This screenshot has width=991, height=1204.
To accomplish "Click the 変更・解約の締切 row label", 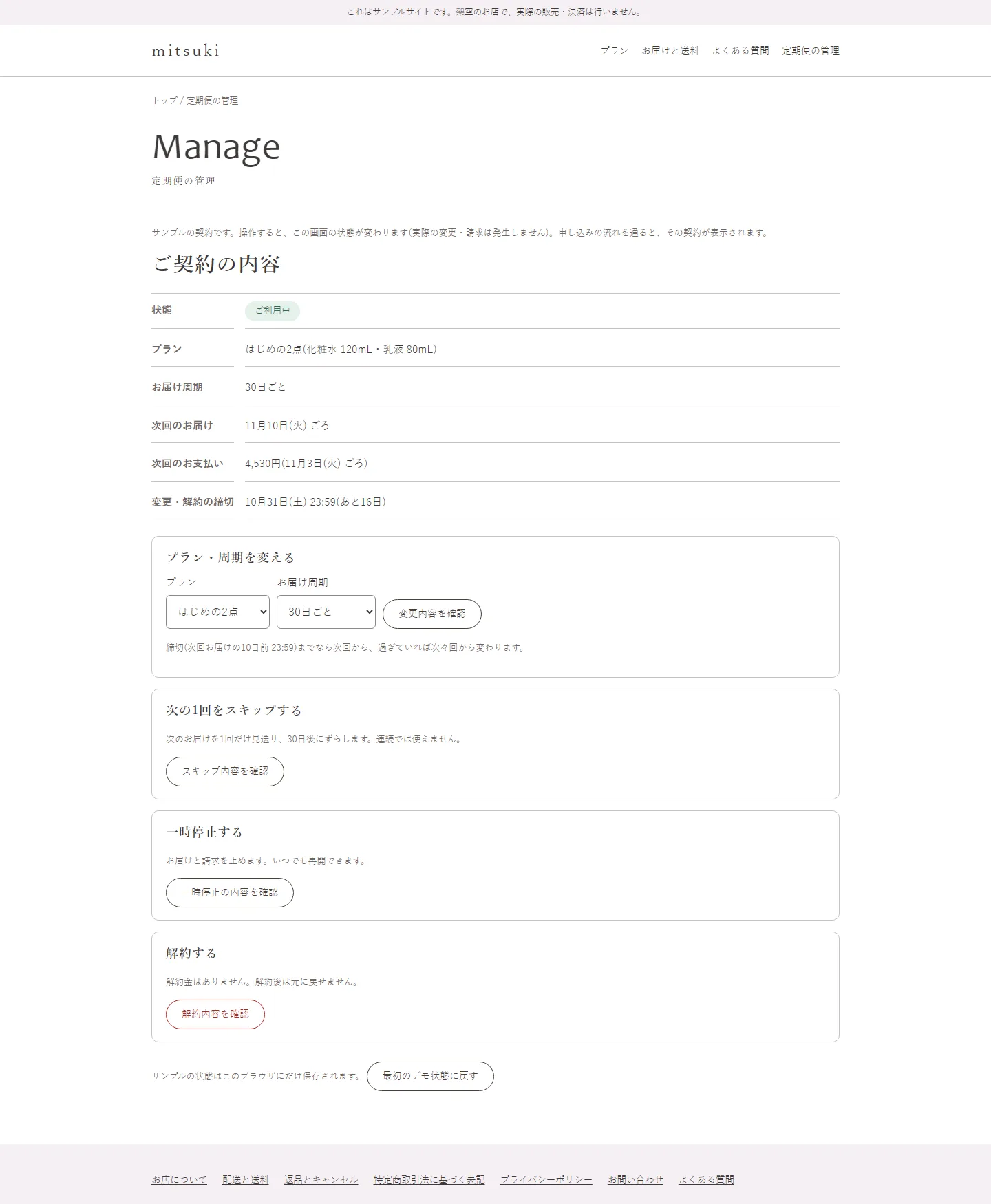I will [x=193, y=502].
